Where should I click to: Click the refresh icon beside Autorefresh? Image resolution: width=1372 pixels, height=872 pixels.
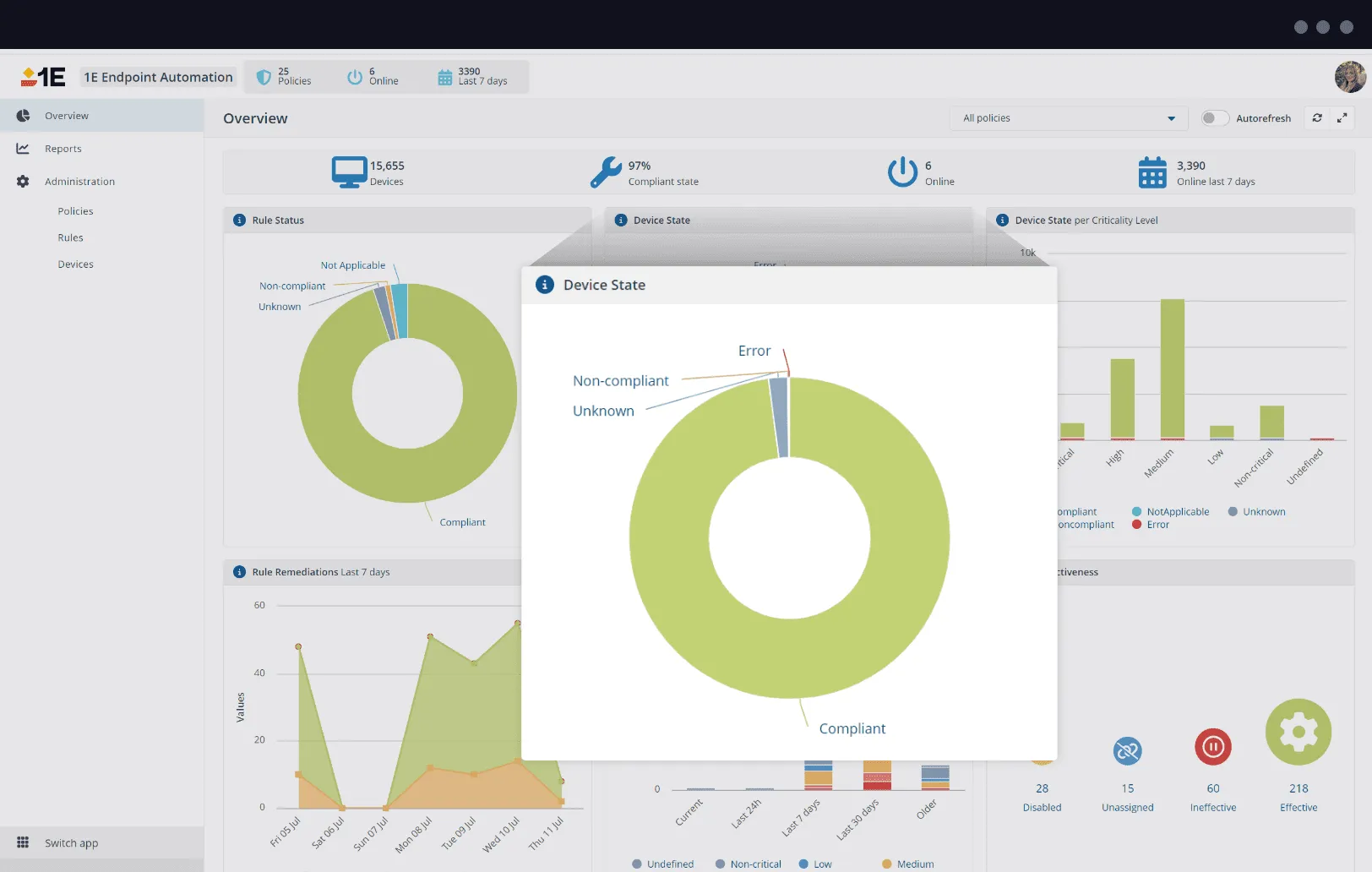[1316, 118]
